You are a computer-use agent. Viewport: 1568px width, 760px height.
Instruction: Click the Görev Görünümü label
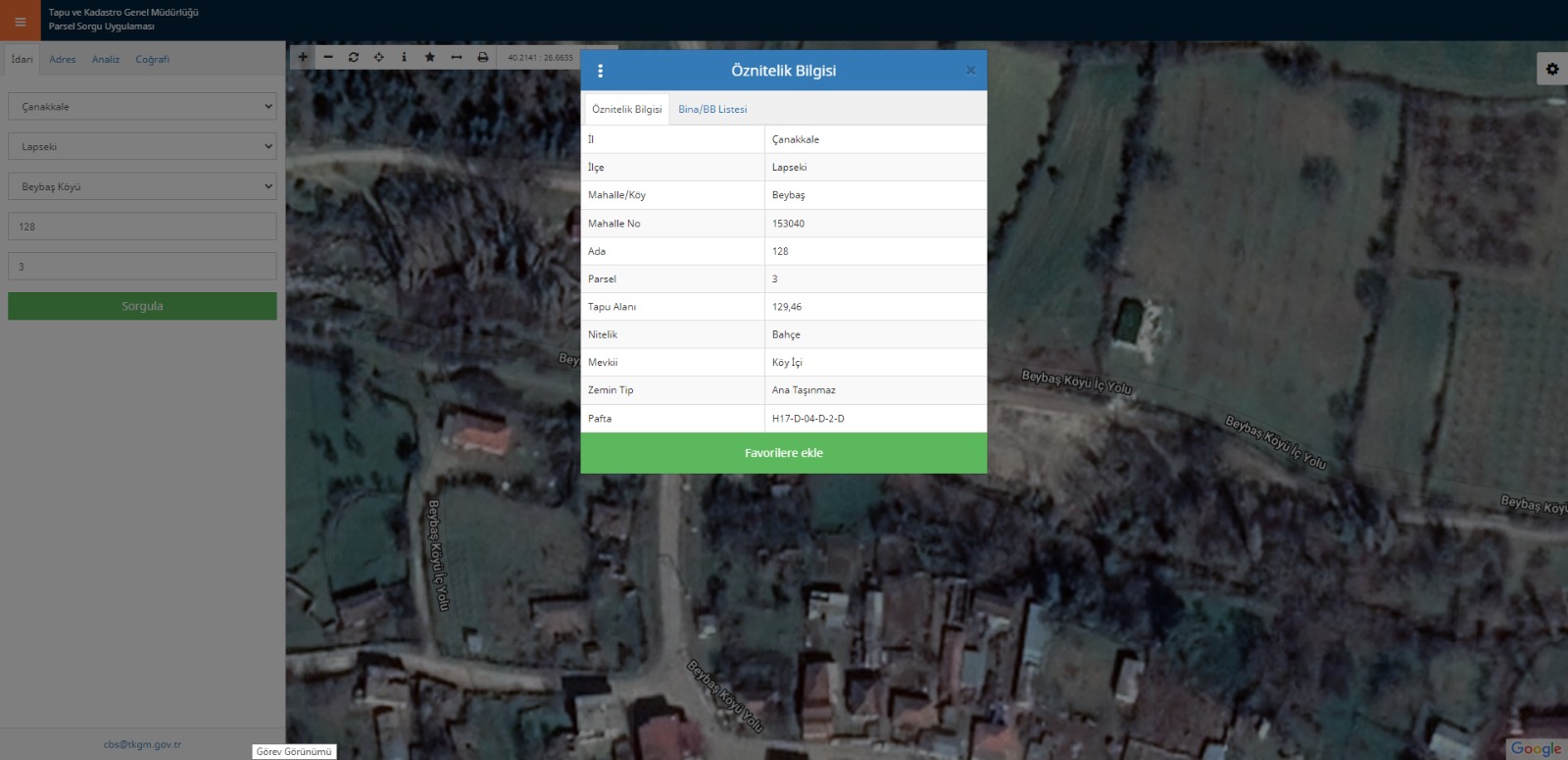tap(294, 752)
